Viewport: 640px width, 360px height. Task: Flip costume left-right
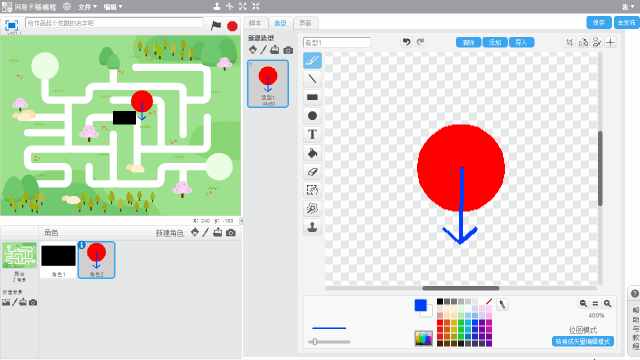583,42
